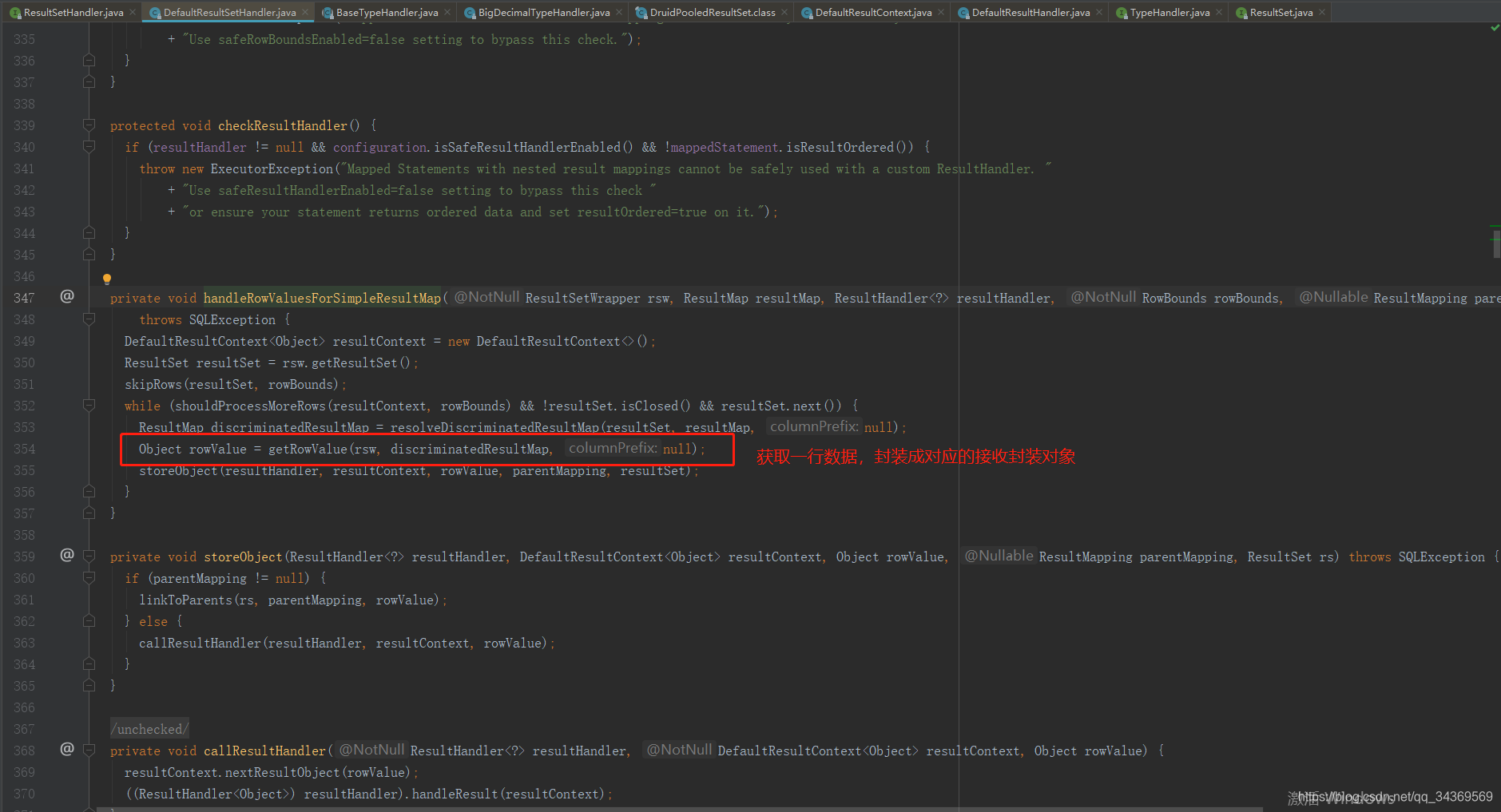Image resolution: width=1501 pixels, height=812 pixels.
Task: Click shouldProcessMoreRows in the while condition
Action: pyautogui.click(x=250, y=406)
